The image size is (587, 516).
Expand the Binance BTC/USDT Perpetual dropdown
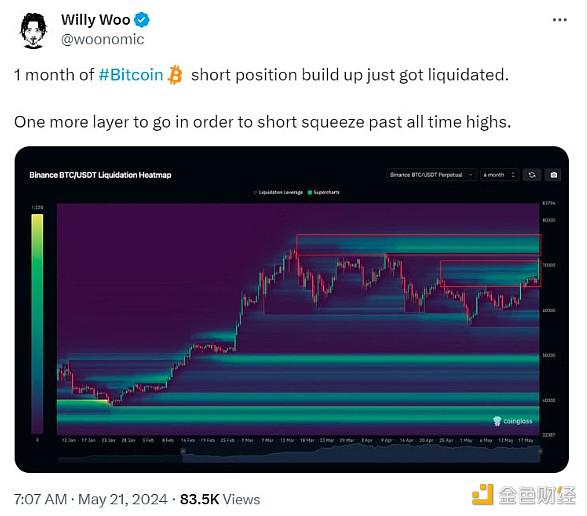431,175
